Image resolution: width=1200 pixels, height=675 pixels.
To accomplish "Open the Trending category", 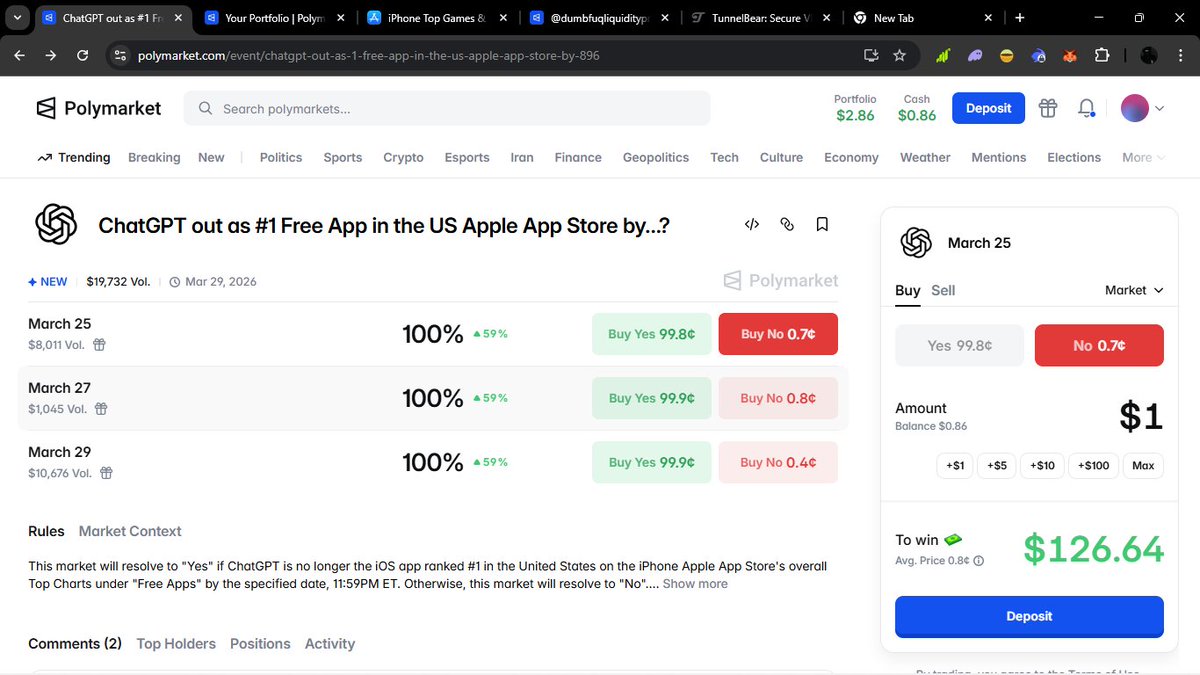I will click(73, 157).
